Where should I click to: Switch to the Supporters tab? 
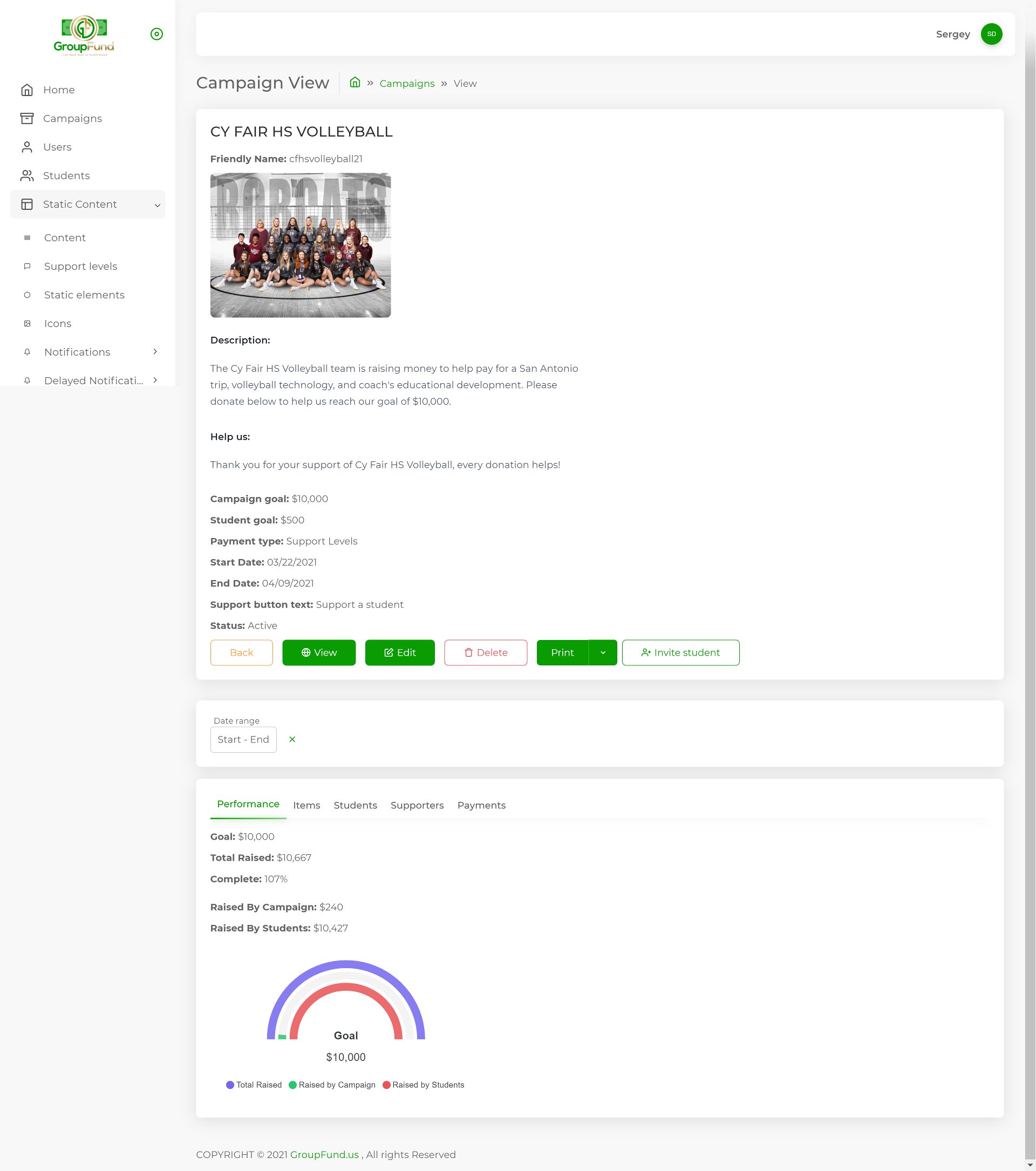(417, 805)
